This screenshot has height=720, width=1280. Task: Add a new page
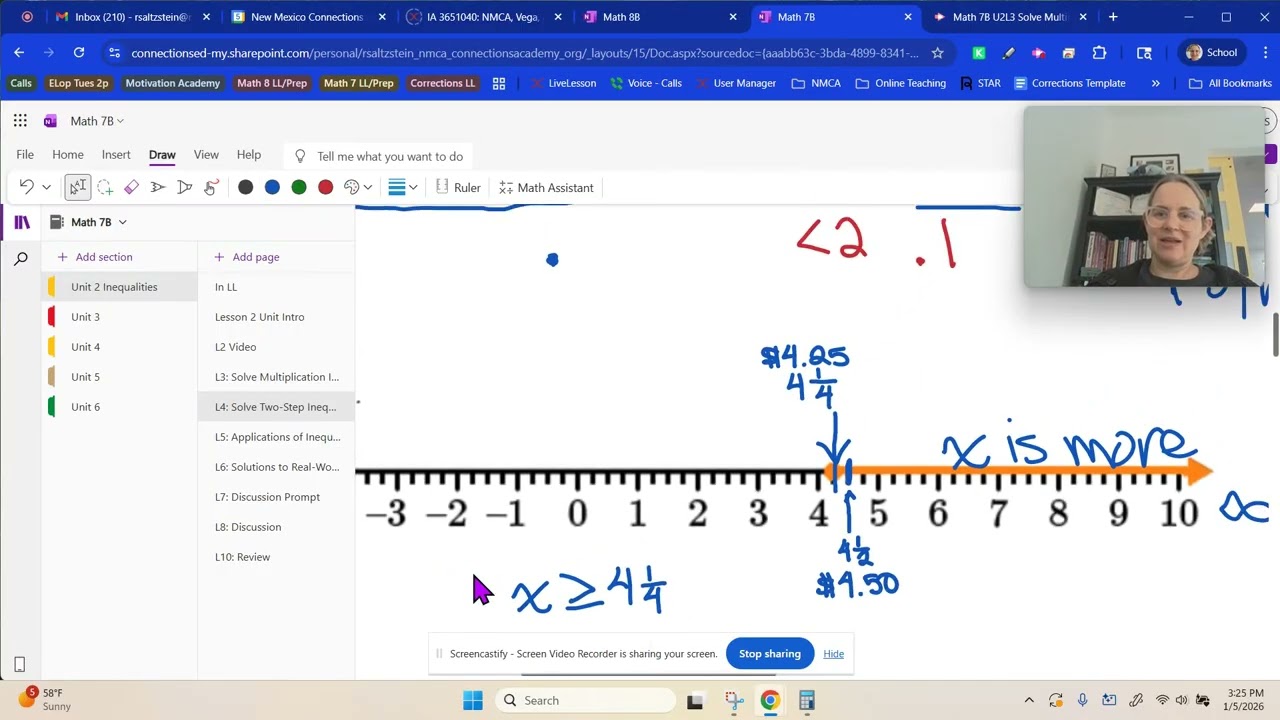pyautogui.click(x=247, y=257)
